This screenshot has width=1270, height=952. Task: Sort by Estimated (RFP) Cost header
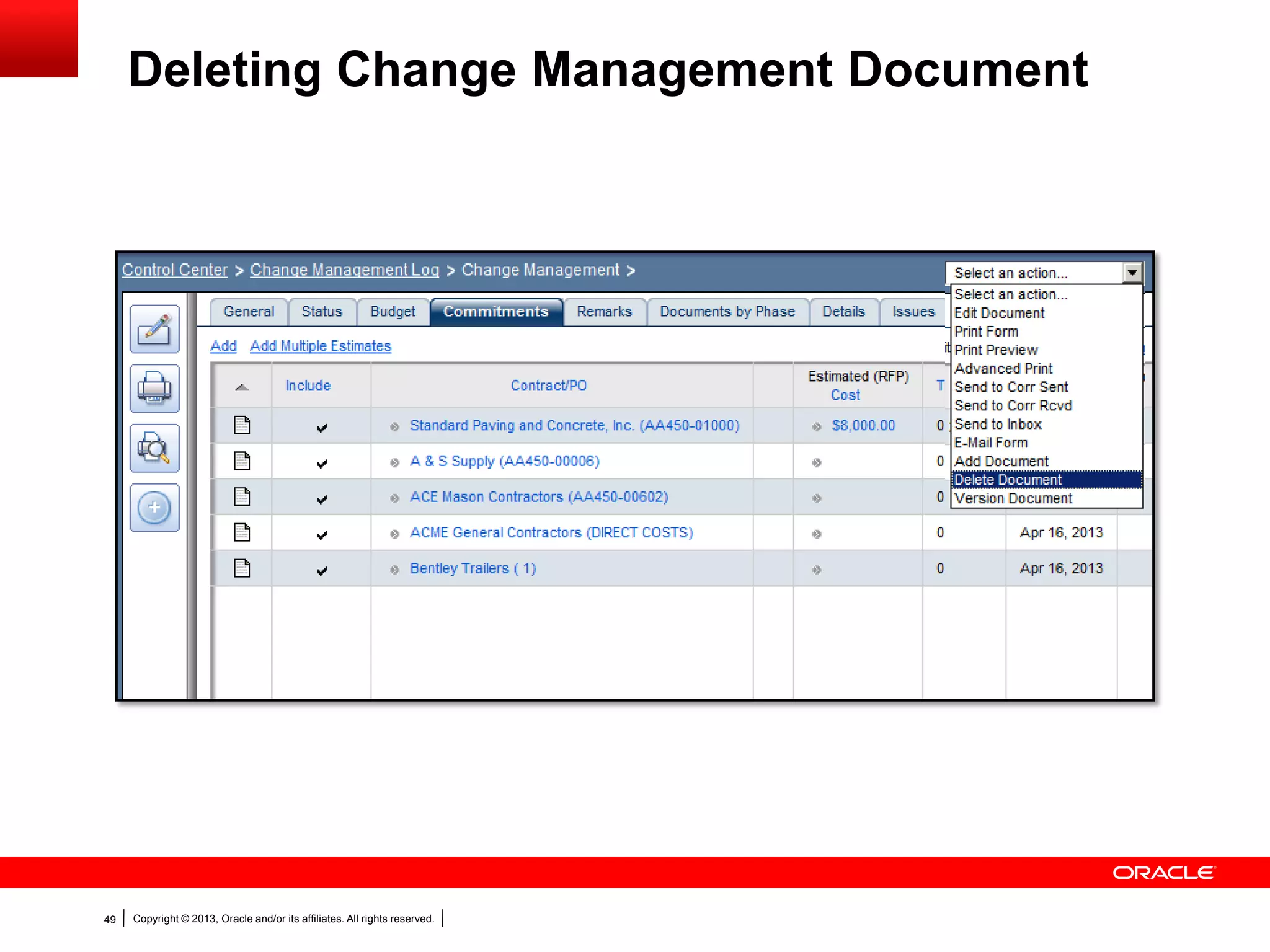858,386
